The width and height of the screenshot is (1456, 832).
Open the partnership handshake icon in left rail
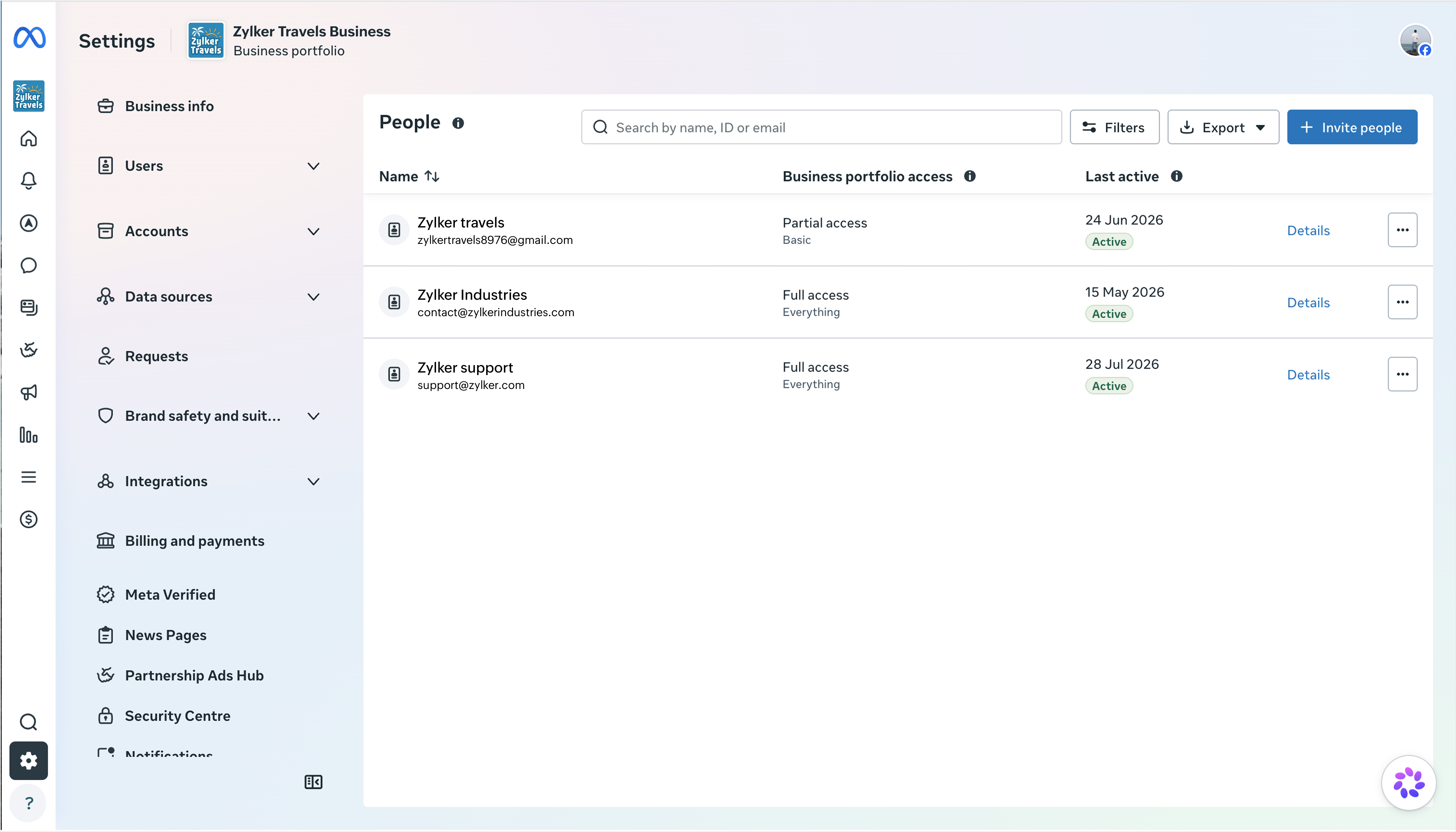[29, 350]
